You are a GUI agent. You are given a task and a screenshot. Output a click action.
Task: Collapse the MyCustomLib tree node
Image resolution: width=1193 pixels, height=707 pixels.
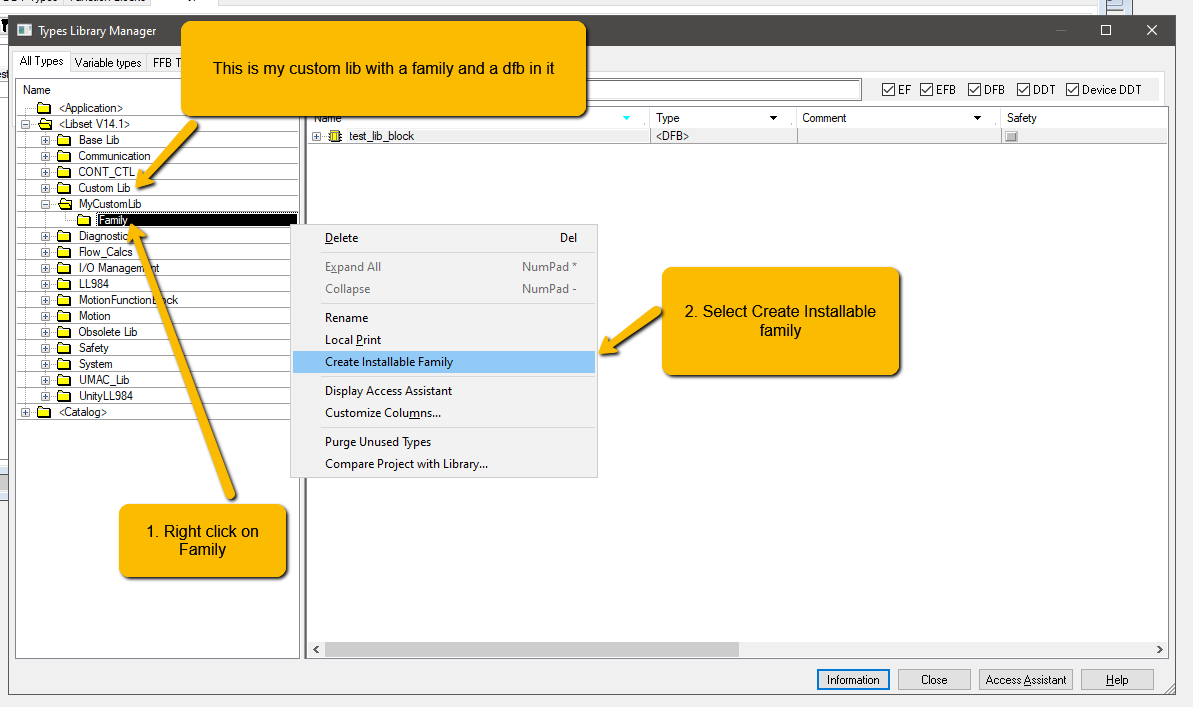click(46, 204)
